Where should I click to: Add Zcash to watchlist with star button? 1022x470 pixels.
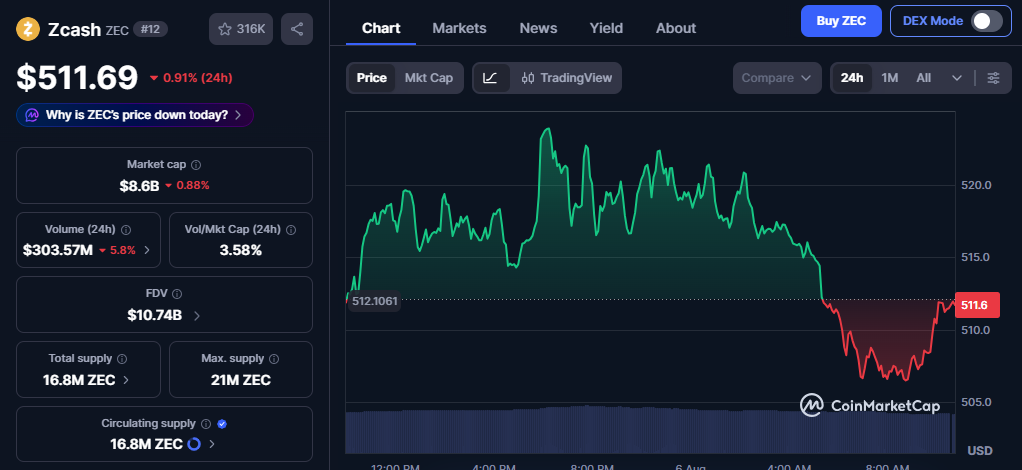(241, 29)
